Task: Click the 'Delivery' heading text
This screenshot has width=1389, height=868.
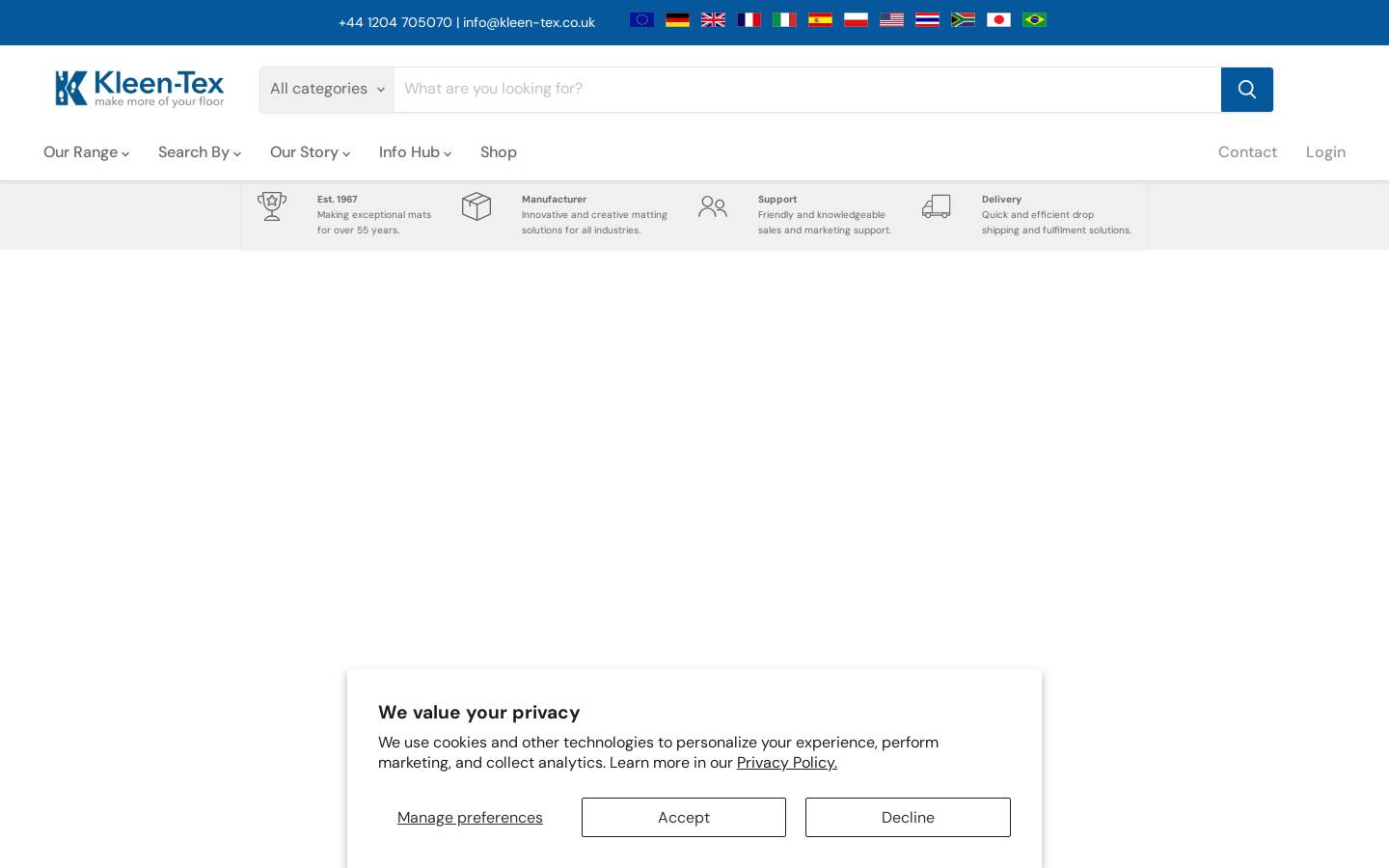Action: (x=1001, y=200)
